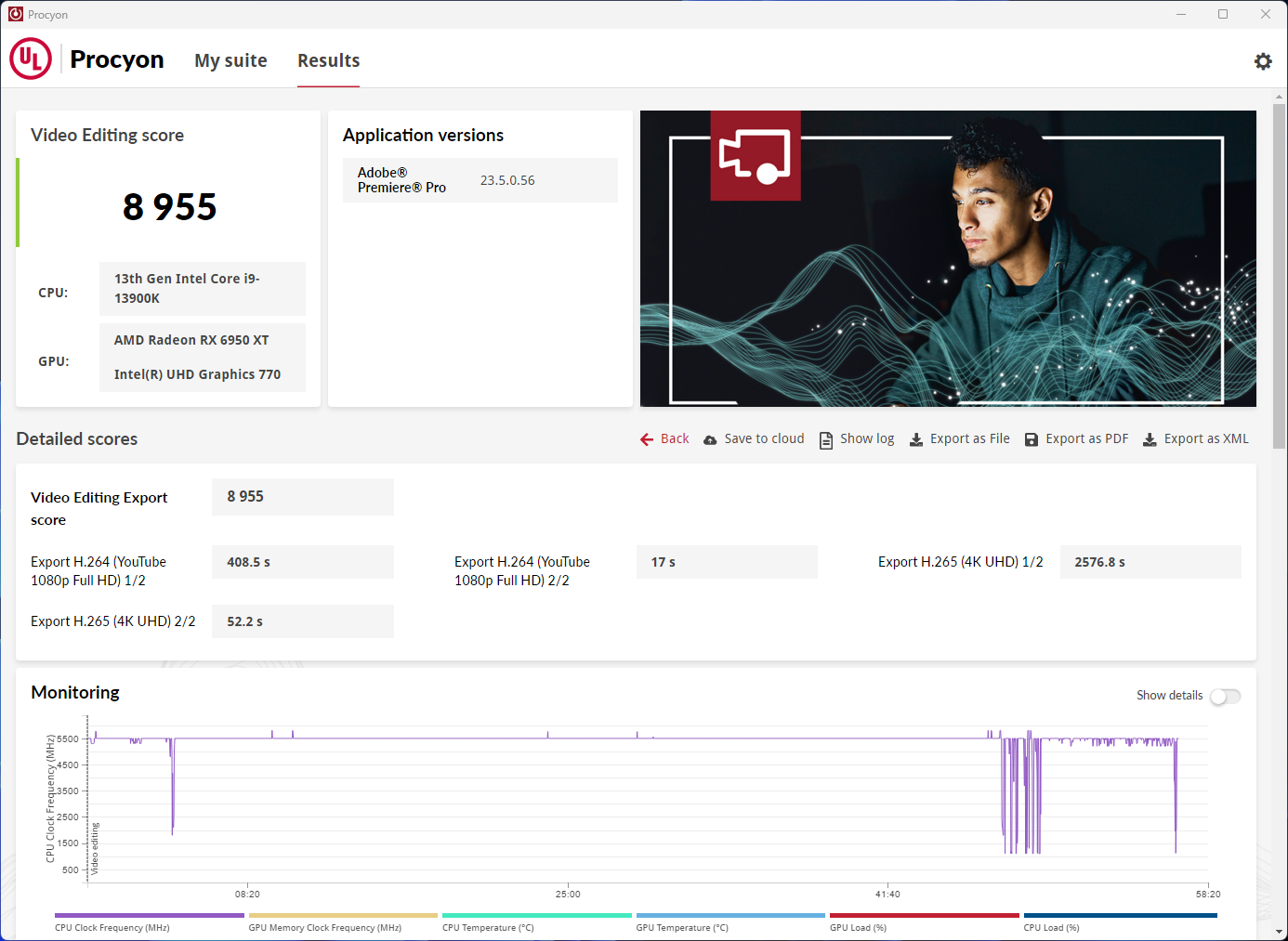Click the red Back arrow icon

point(647,439)
